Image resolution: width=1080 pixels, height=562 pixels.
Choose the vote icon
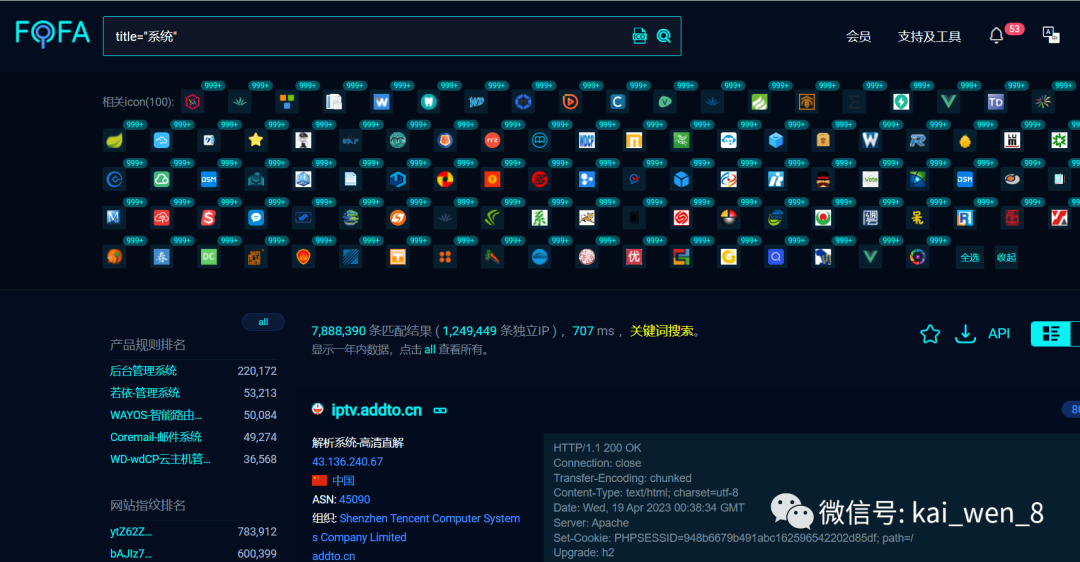(x=871, y=179)
